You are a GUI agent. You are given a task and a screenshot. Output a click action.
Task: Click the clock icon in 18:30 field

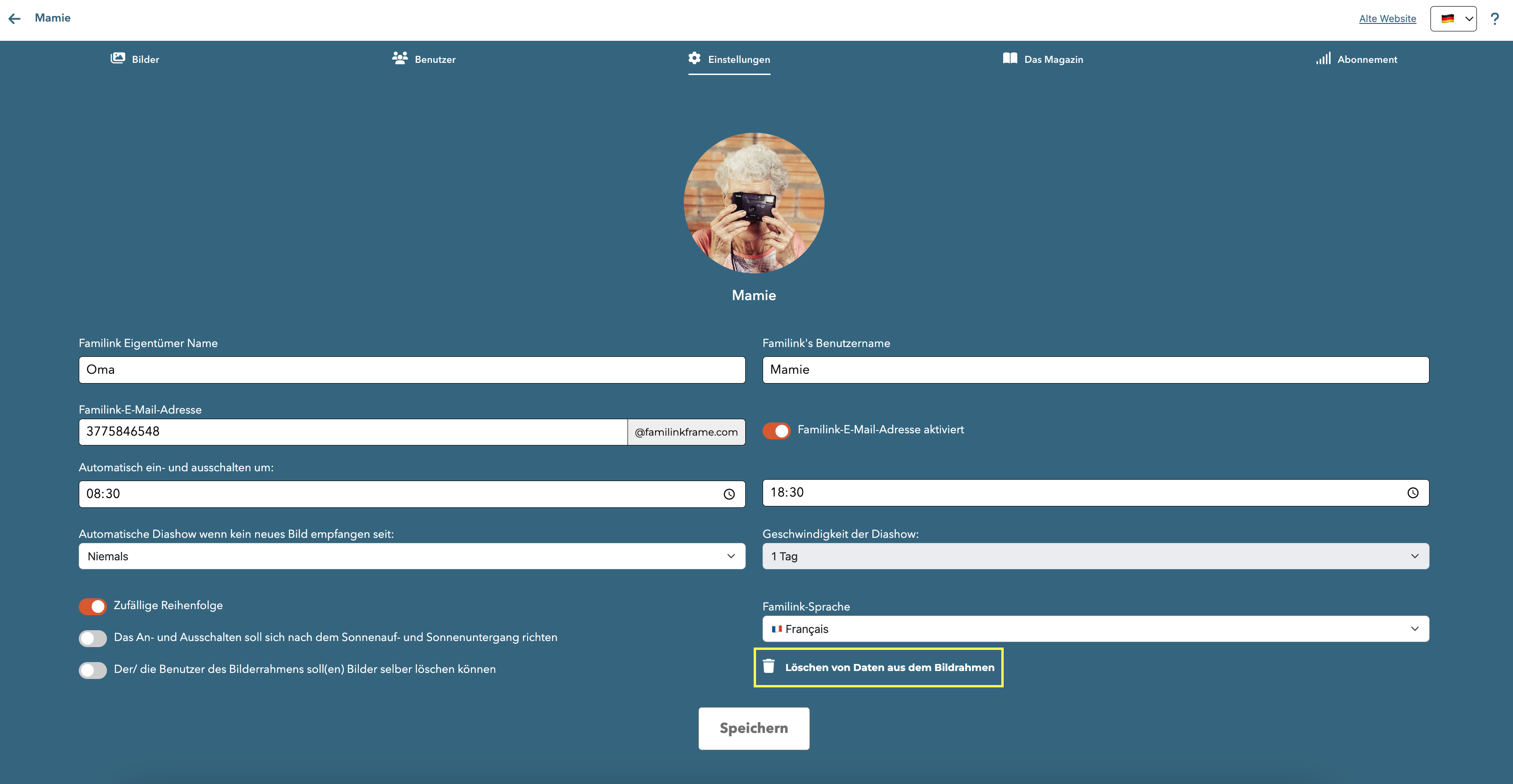point(1413,493)
